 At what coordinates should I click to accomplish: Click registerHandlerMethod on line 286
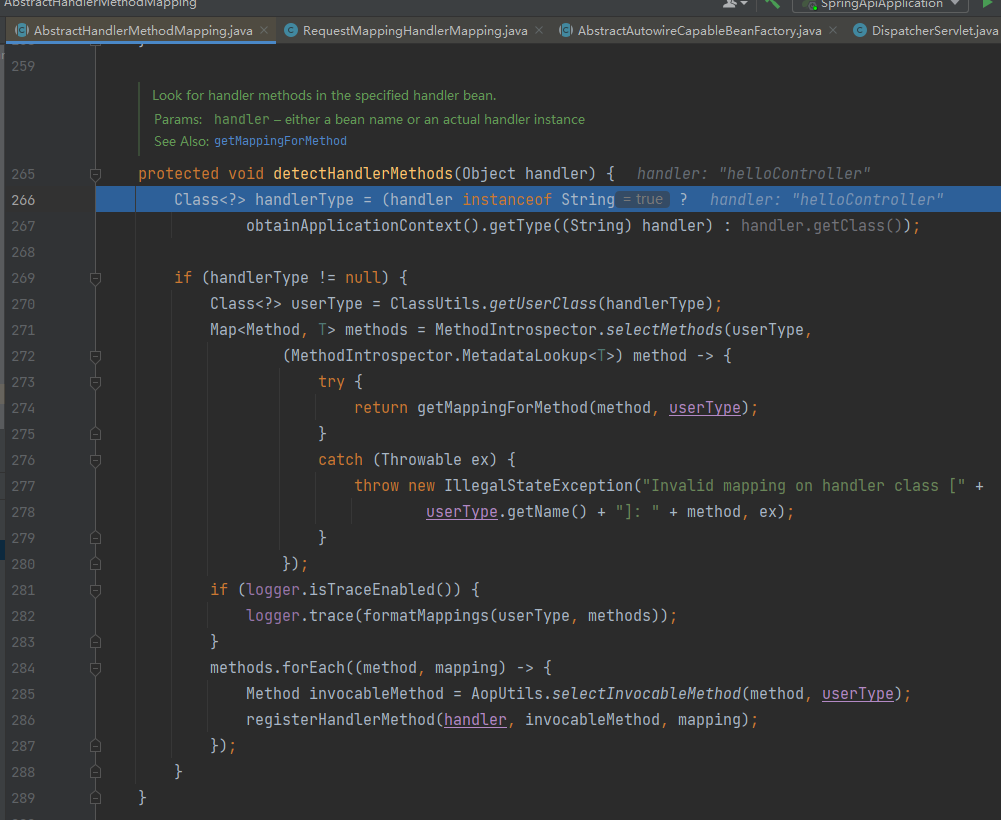[x=340, y=720]
